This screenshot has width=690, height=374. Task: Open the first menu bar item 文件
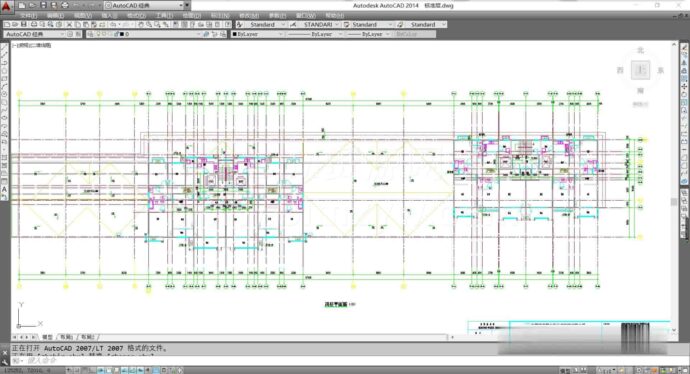click(28, 15)
